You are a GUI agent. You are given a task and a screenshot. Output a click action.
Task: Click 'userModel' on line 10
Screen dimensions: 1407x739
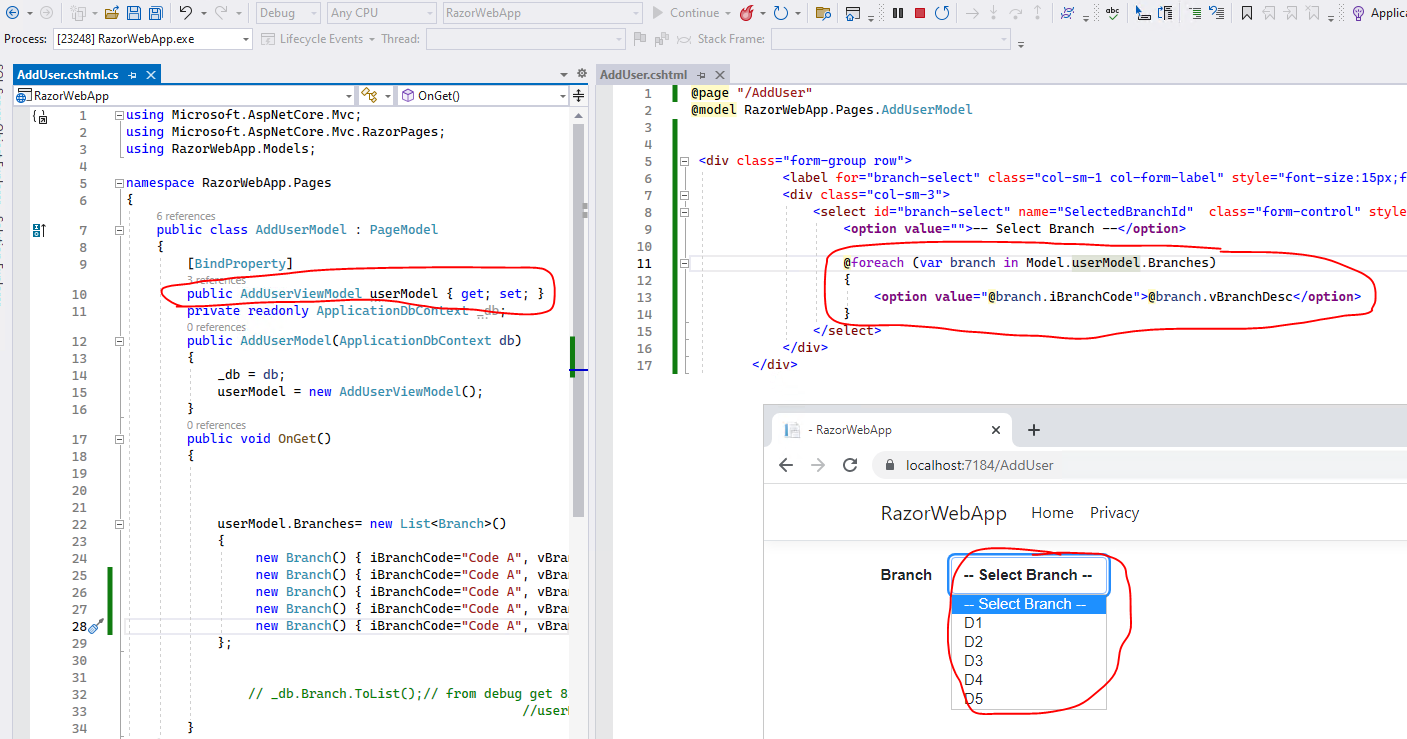403,294
